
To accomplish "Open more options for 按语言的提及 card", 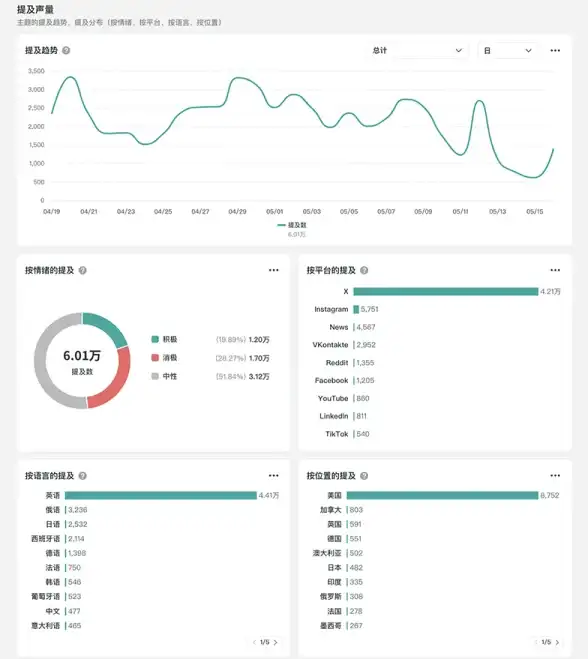I will tap(274, 476).
